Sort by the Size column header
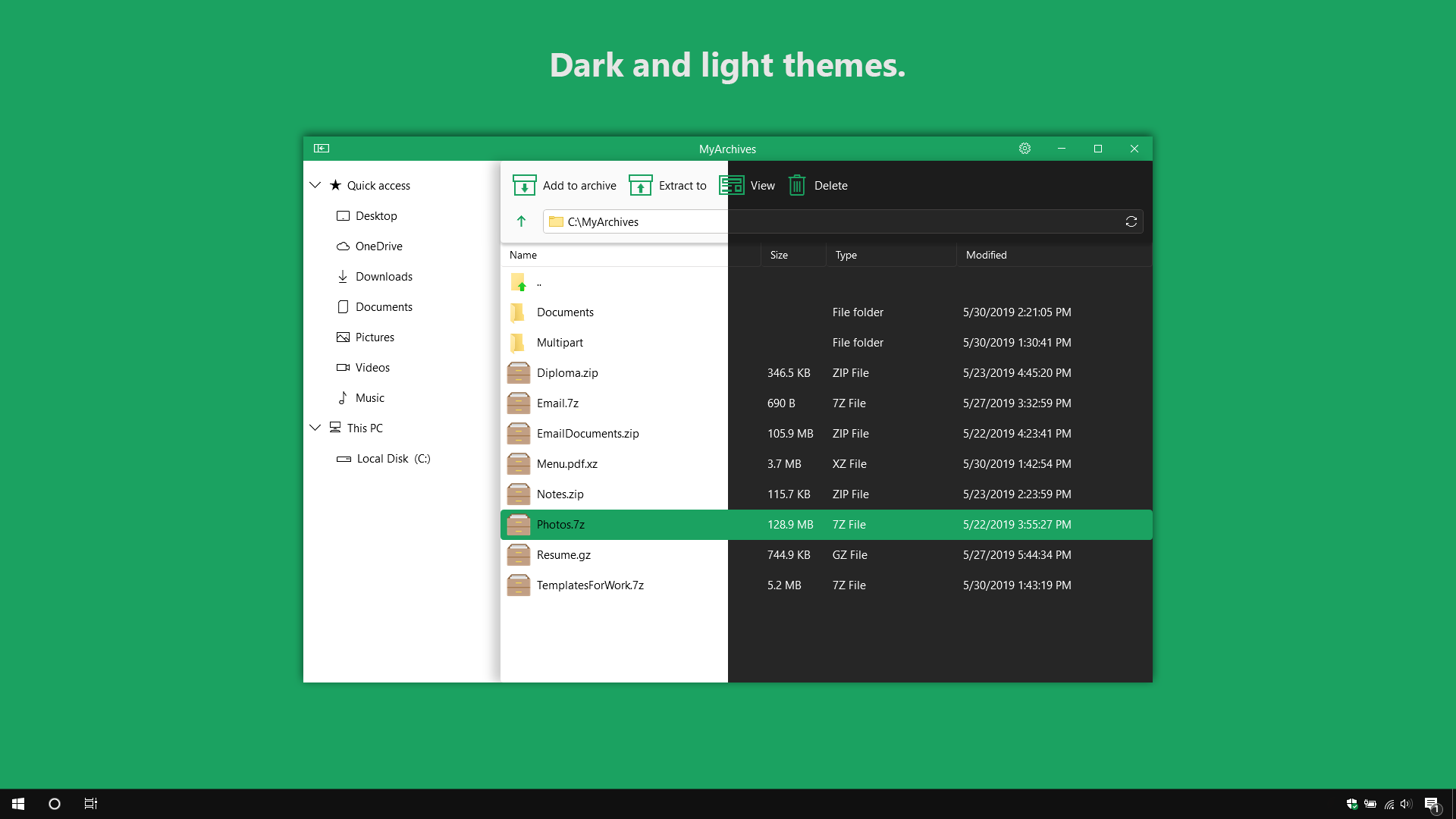The image size is (1456, 819). tap(779, 256)
